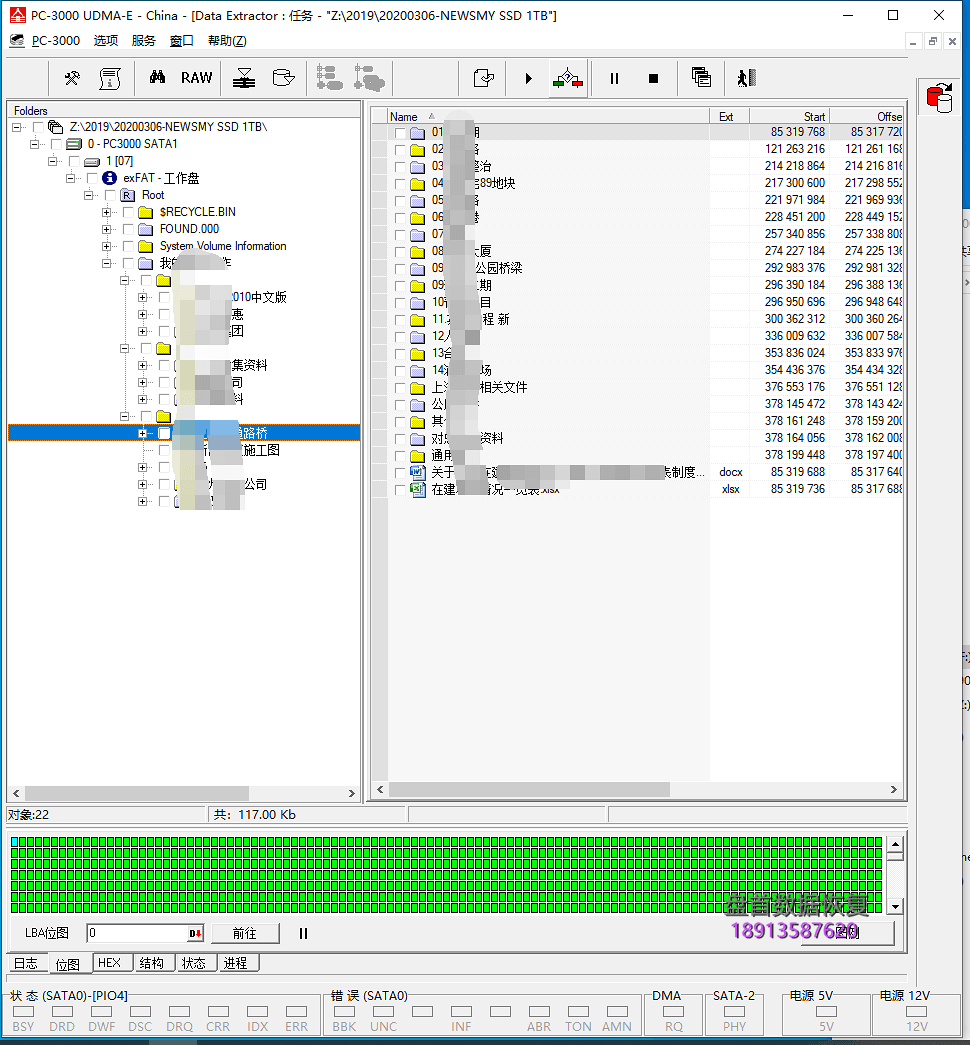Expand the $RECYCLE.BIN tree node
The width and height of the screenshot is (970, 1045).
(x=106, y=212)
